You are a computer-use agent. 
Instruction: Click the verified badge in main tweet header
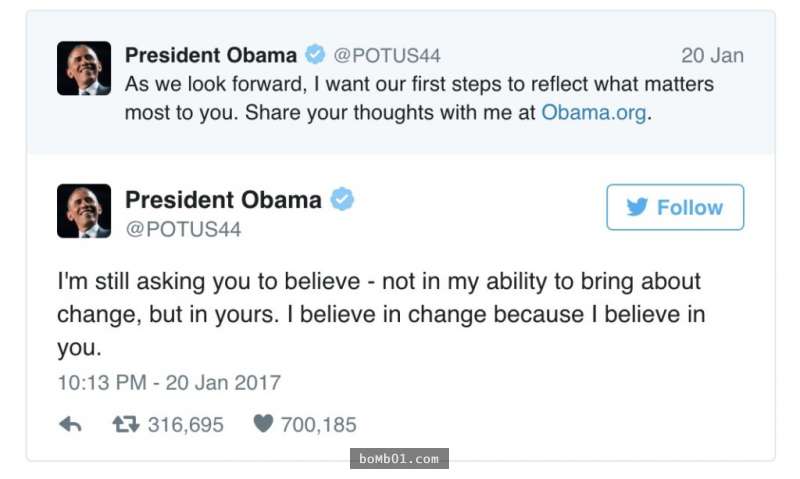coord(343,199)
